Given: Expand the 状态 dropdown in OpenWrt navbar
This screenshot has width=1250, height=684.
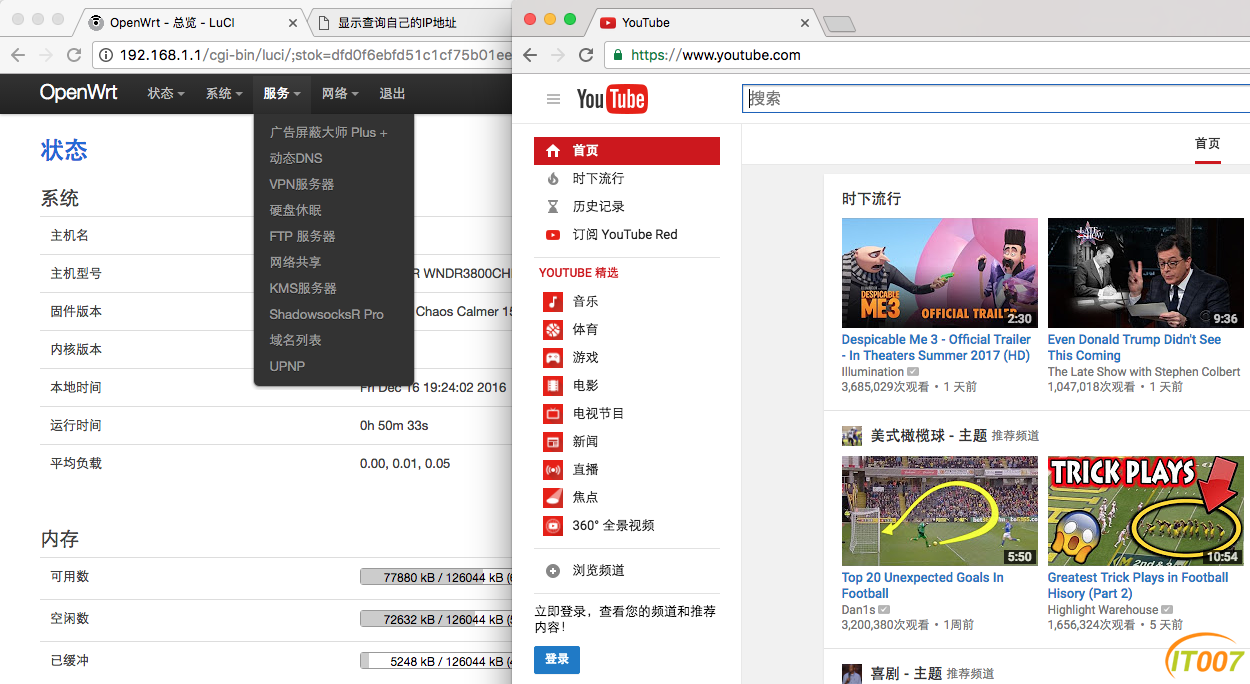Looking at the screenshot, I should click(x=166, y=93).
